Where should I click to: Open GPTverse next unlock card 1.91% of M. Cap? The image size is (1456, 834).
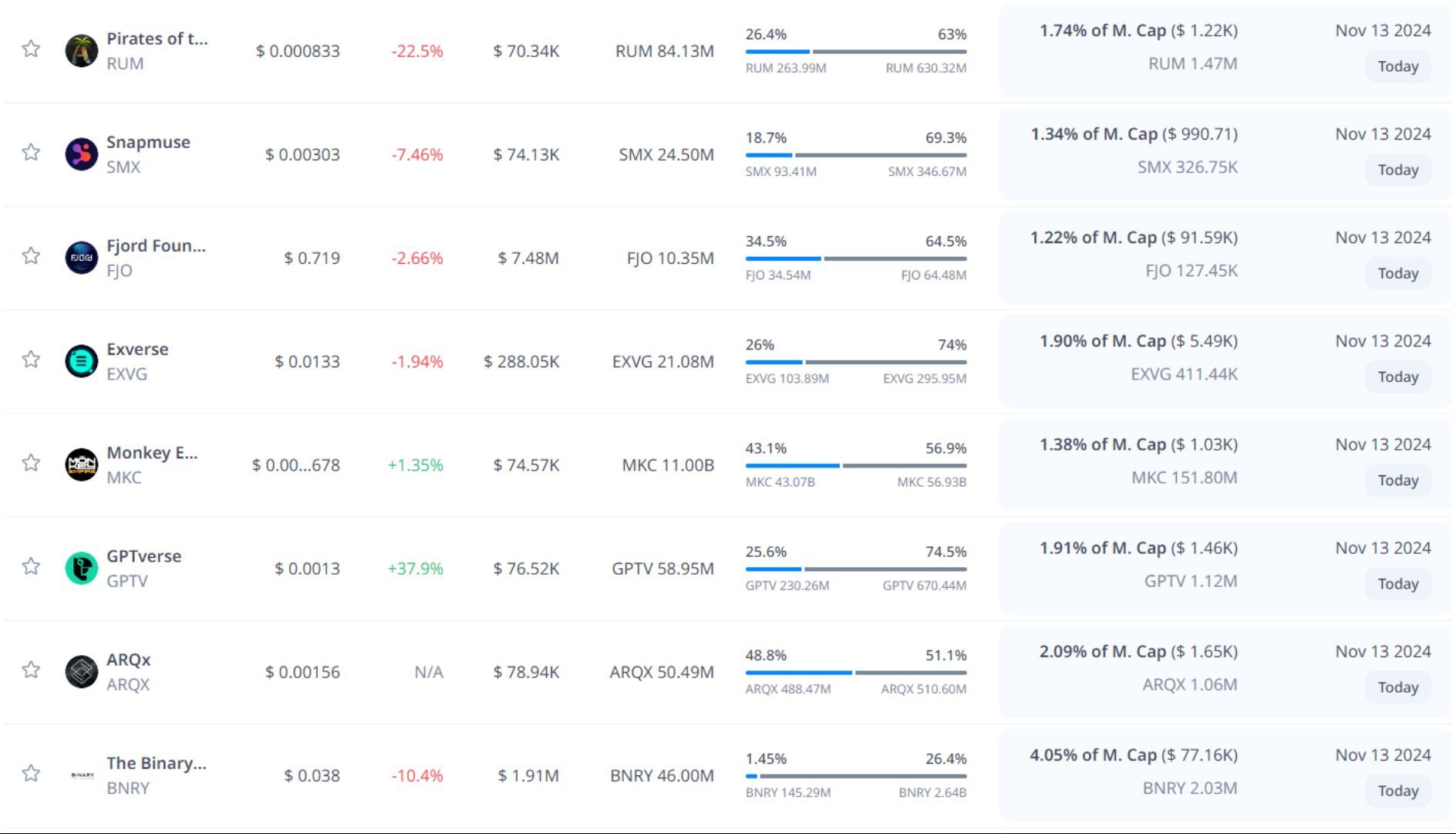pos(1138,549)
